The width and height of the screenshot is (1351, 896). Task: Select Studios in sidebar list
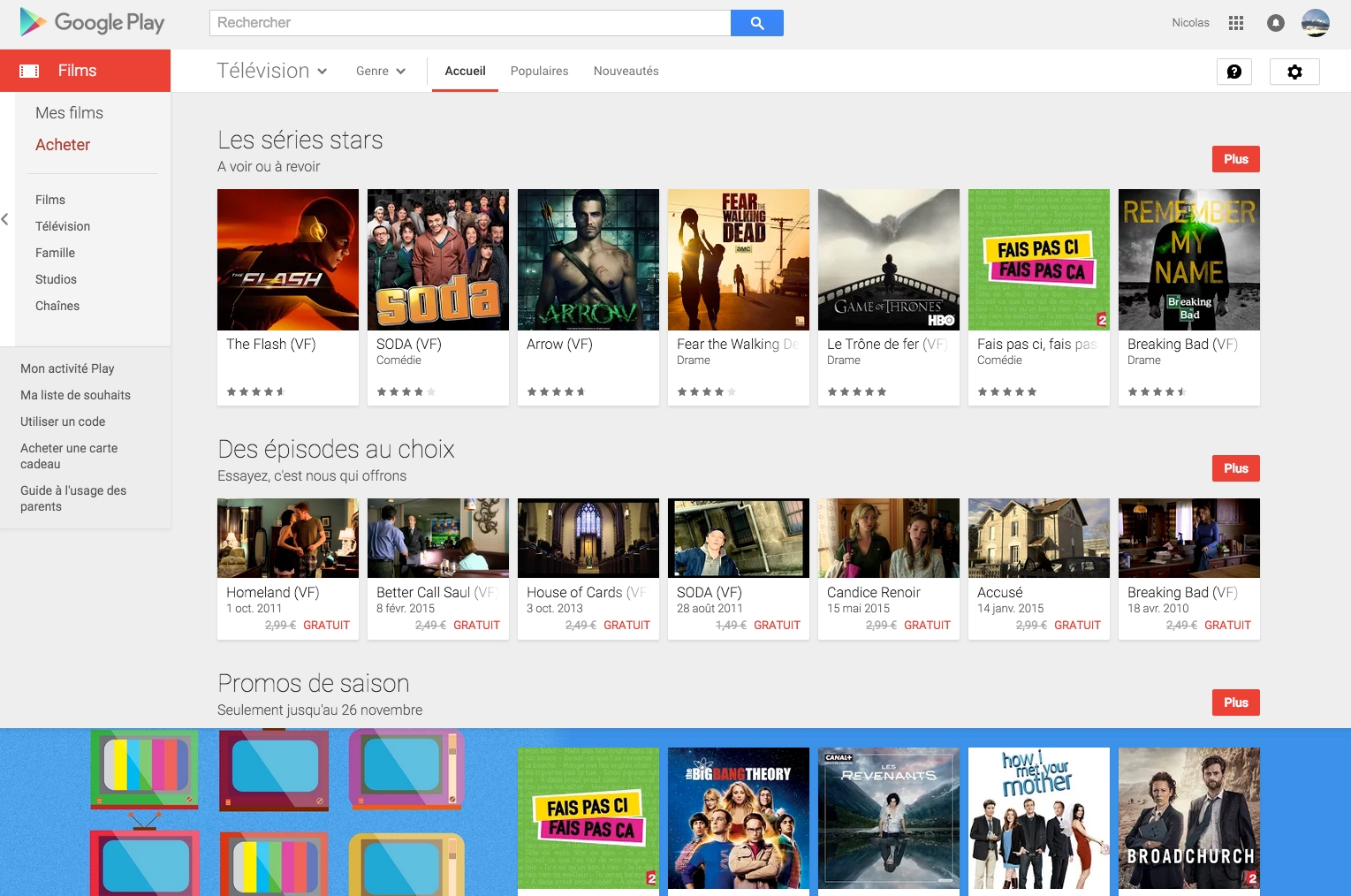point(56,279)
